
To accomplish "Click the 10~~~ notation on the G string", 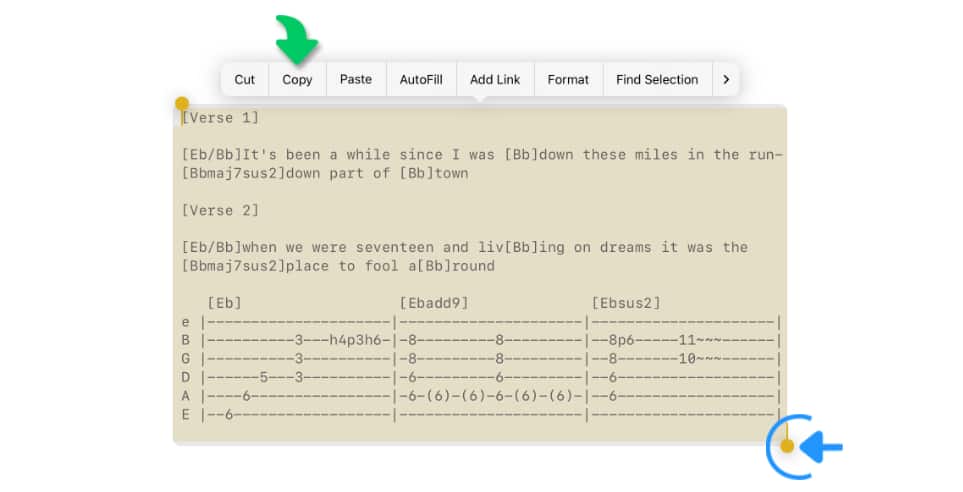I will (700, 358).
